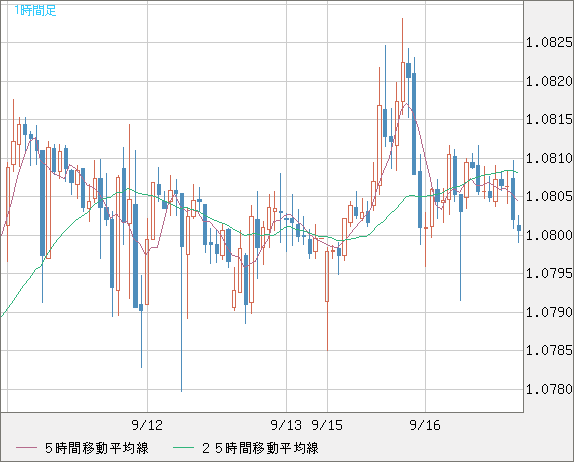Click the 1.0785 price axis label
This screenshot has height=462, width=574.
549,351
